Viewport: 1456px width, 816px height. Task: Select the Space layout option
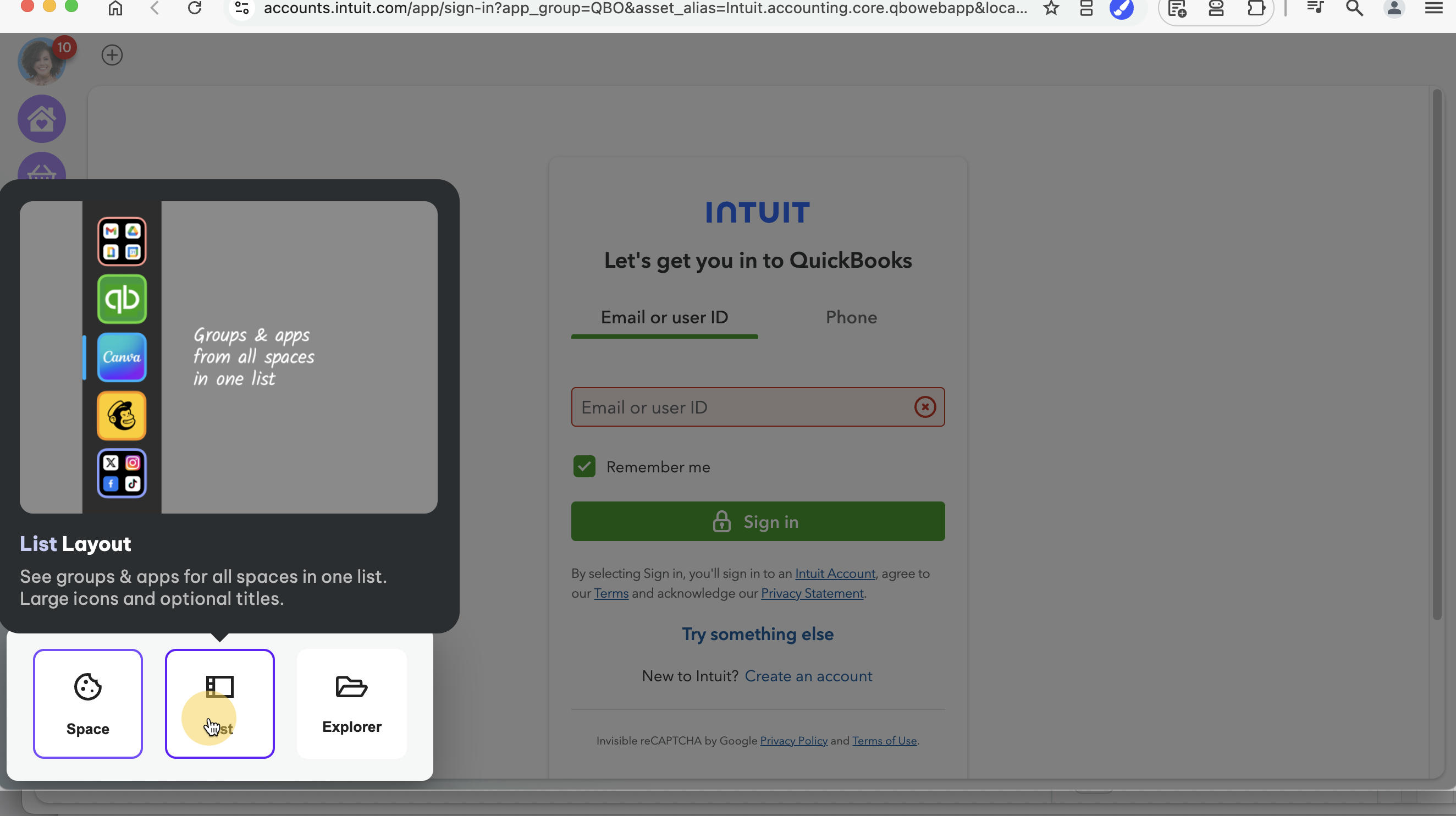click(x=87, y=703)
